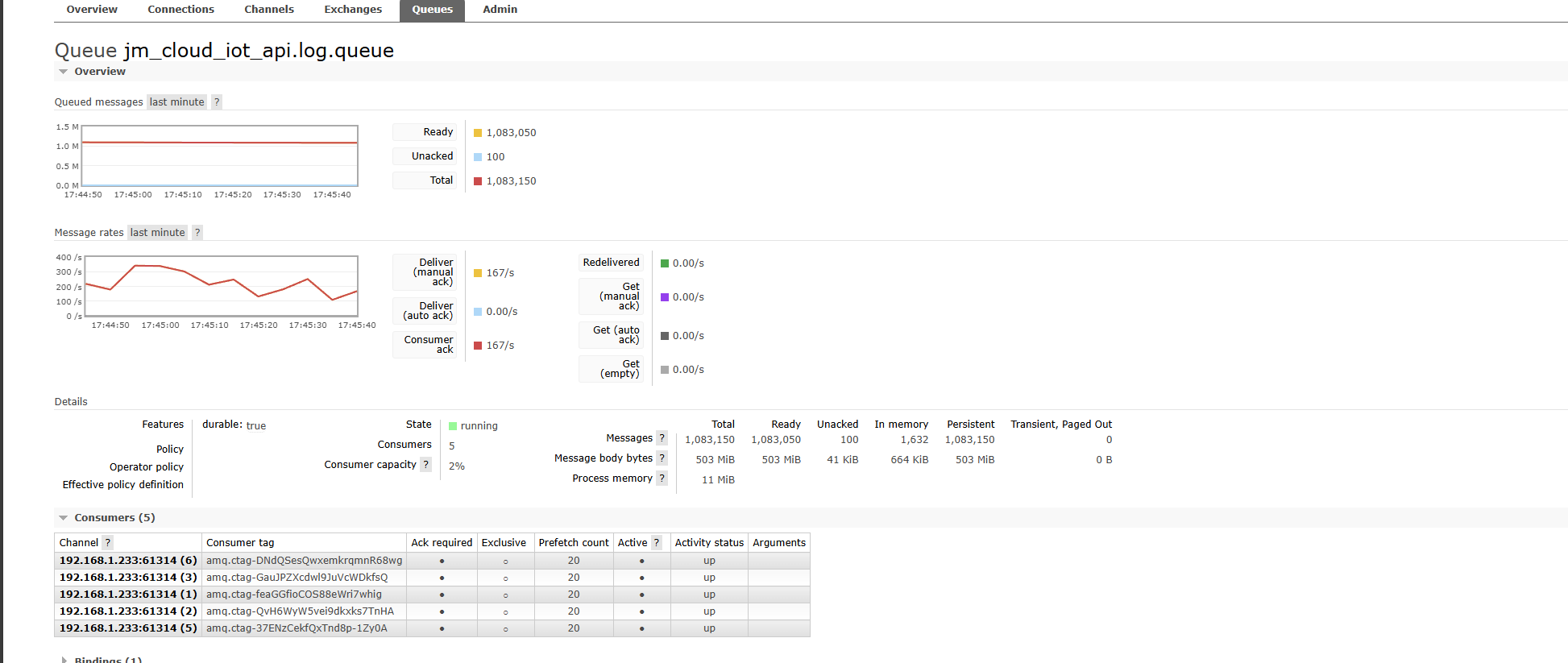Click help icon next to Queued messages
Screen dimensions: 1568x663
tap(216, 102)
